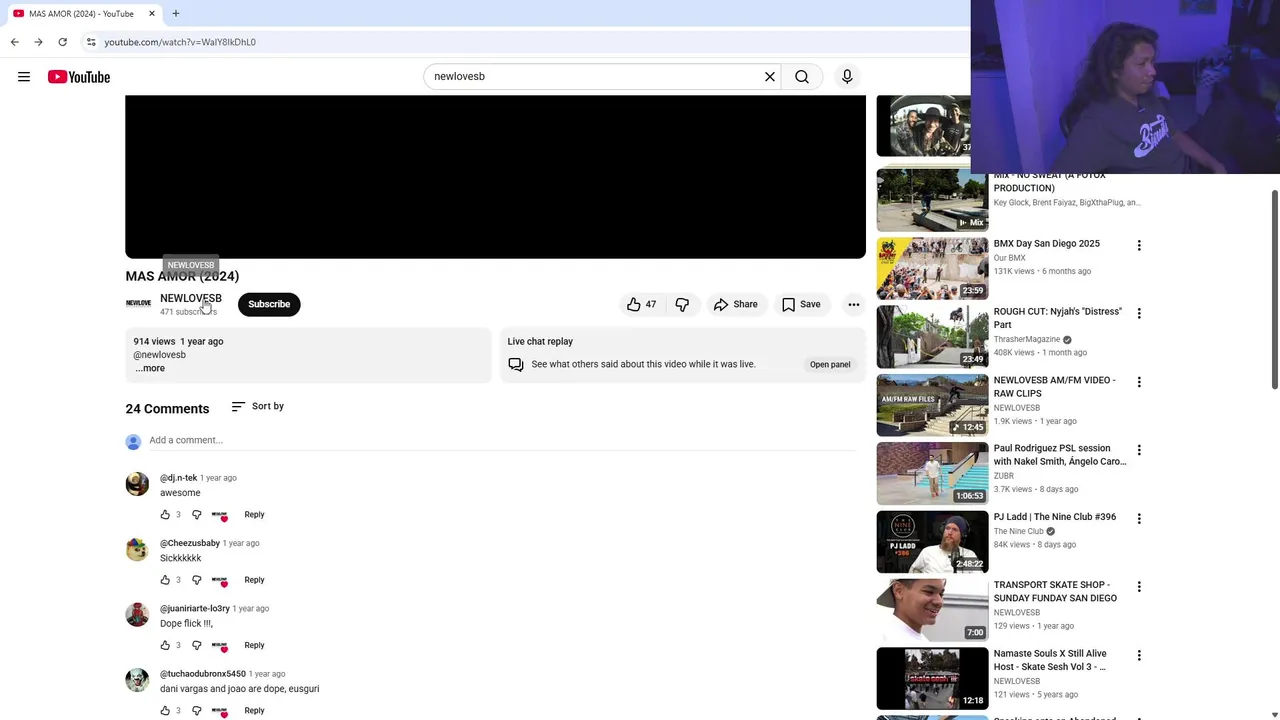The height and width of the screenshot is (720, 1280).
Task: Like the MAS AMOR video
Action: pyautogui.click(x=642, y=304)
